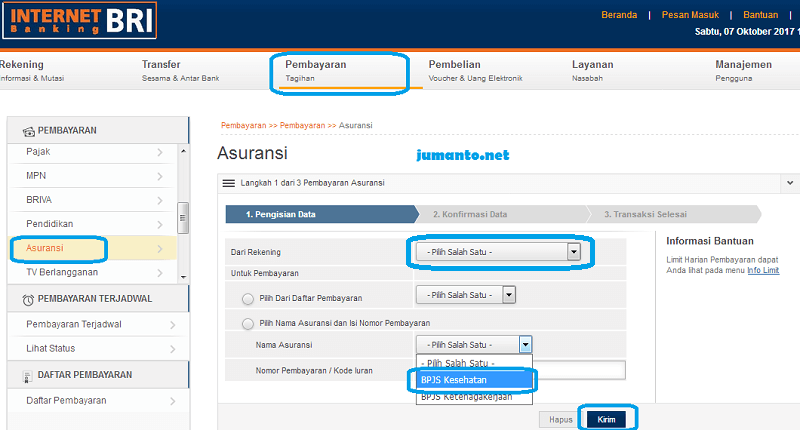Open the Info Limit link
This screenshot has width=800, height=430.
tap(763, 270)
